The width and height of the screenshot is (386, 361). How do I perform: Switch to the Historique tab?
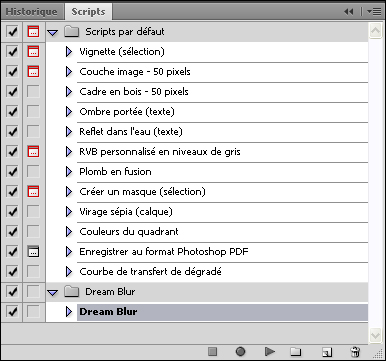[31, 12]
